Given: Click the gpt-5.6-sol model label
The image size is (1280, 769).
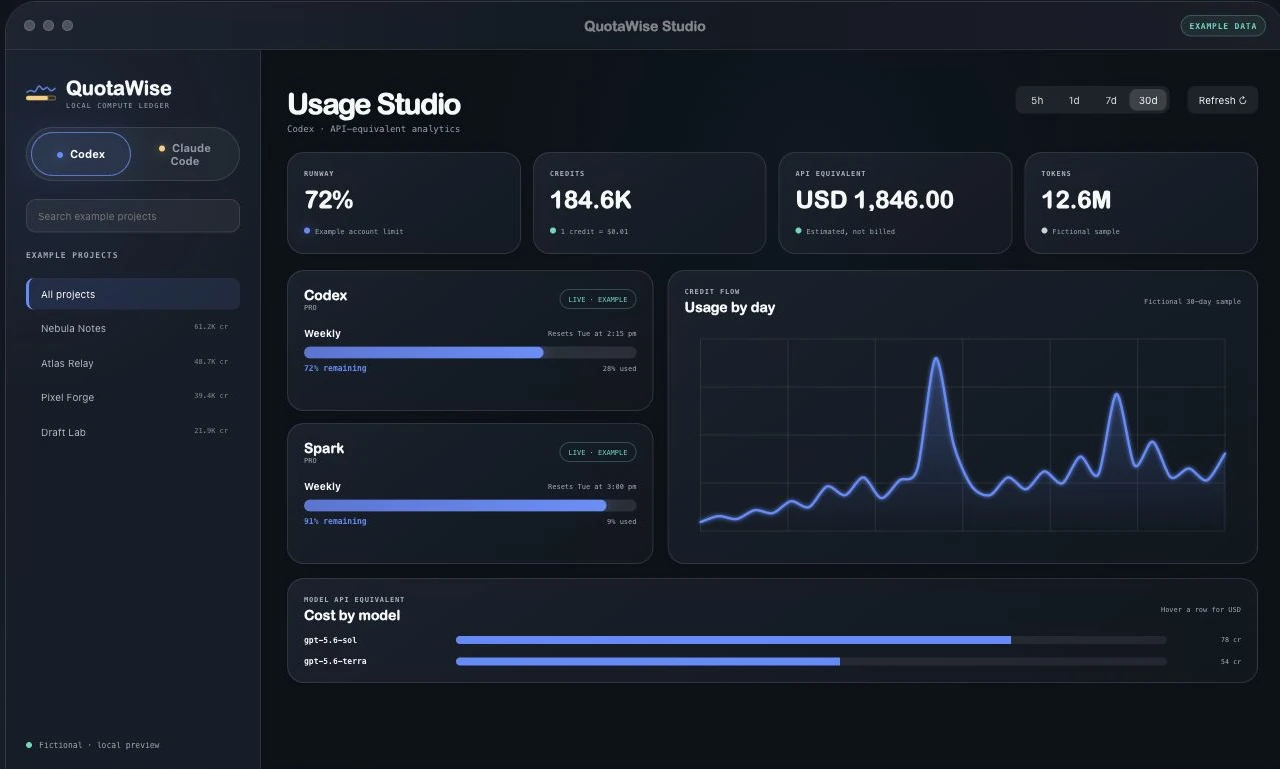Looking at the screenshot, I should pyautogui.click(x=330, y=640).
